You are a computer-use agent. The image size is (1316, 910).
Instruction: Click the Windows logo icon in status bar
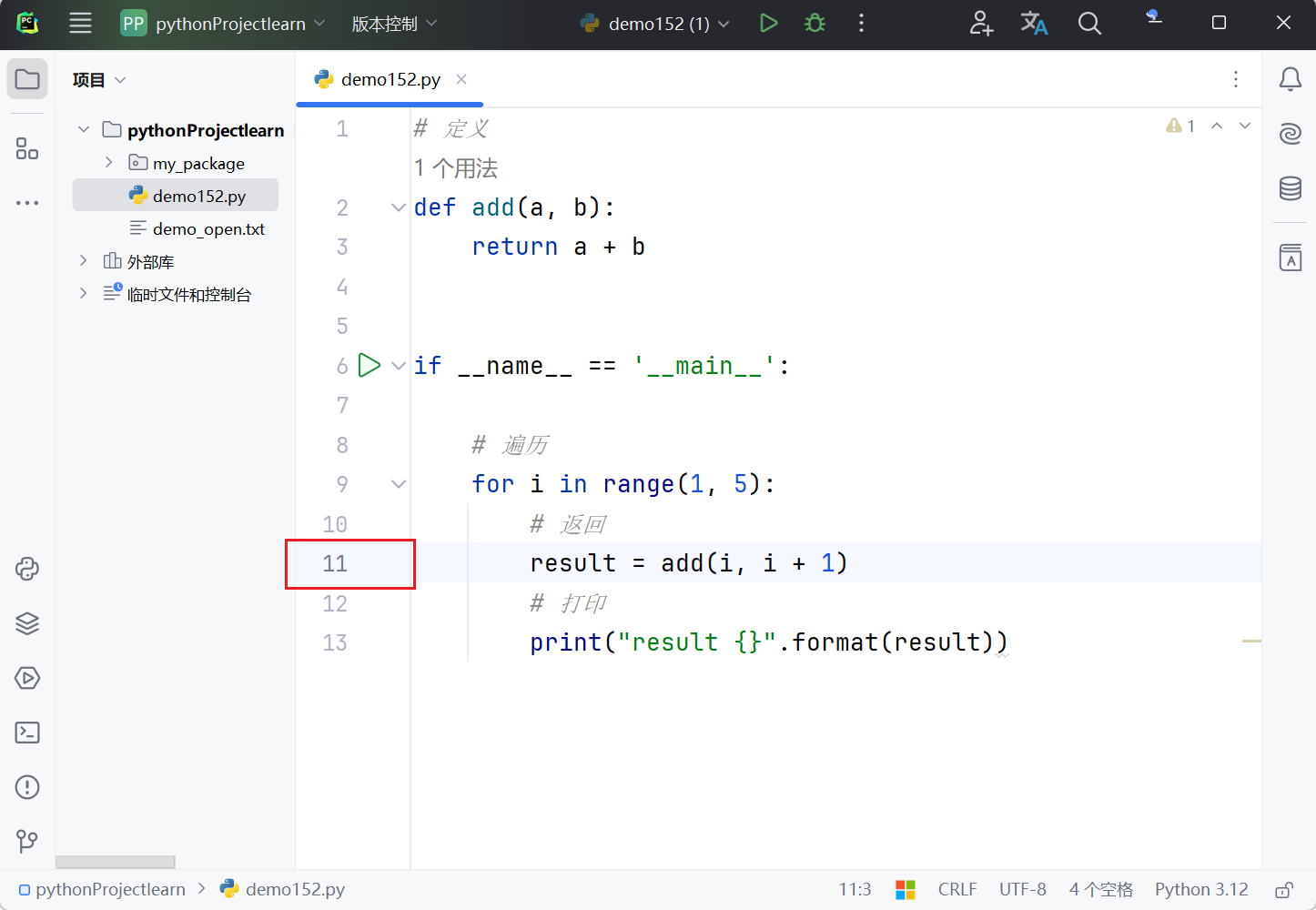906,890
